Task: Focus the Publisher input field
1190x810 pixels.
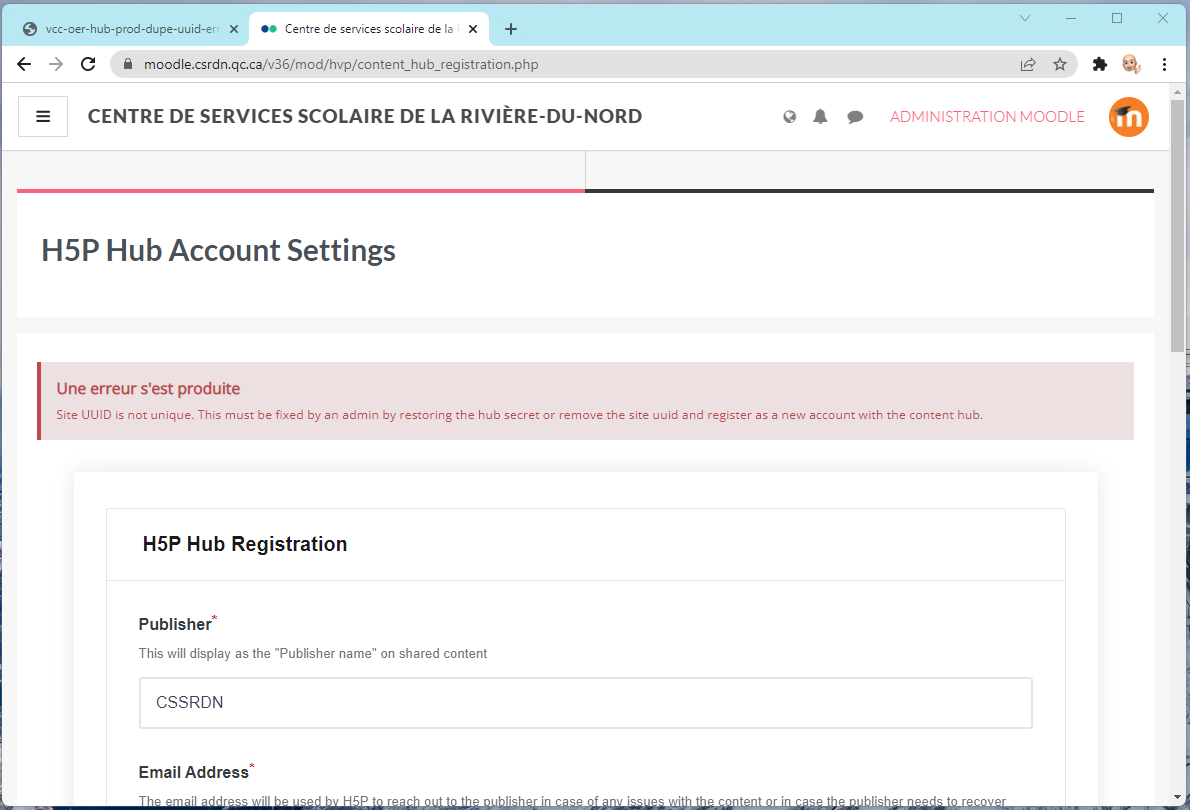Action: coord(586,703)
